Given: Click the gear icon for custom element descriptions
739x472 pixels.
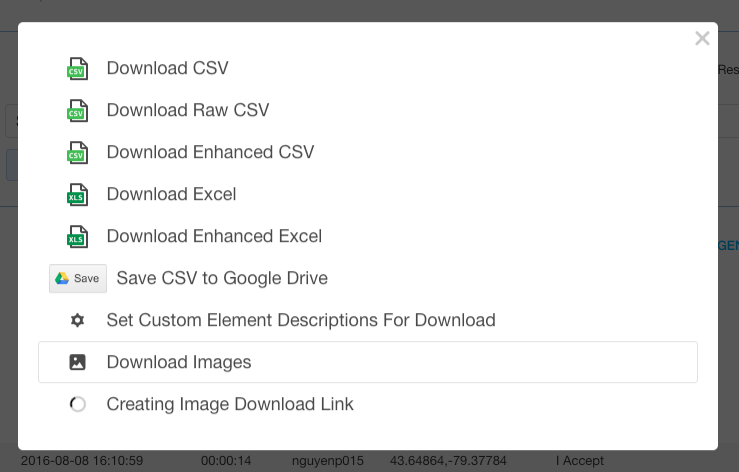Looking at the screenshot, I should click(77, 320).
